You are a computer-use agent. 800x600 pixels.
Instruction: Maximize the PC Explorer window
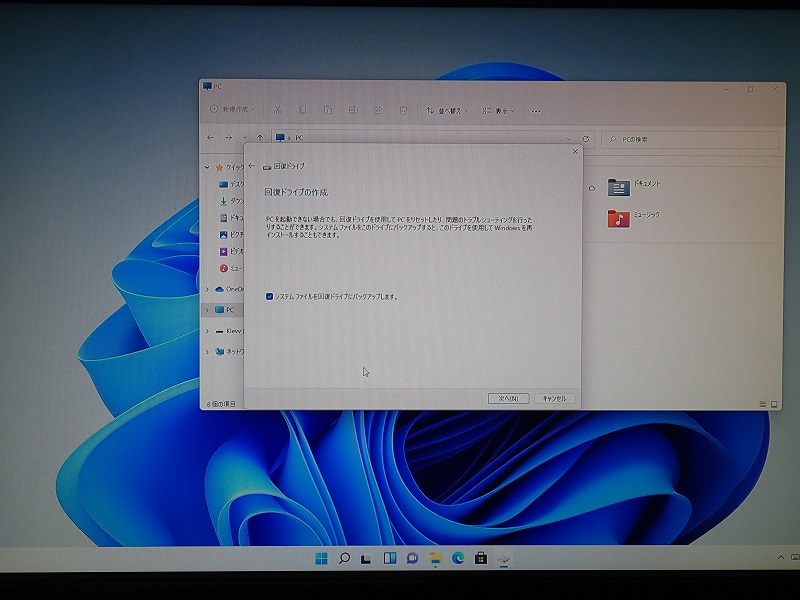(x=750, y=89)
